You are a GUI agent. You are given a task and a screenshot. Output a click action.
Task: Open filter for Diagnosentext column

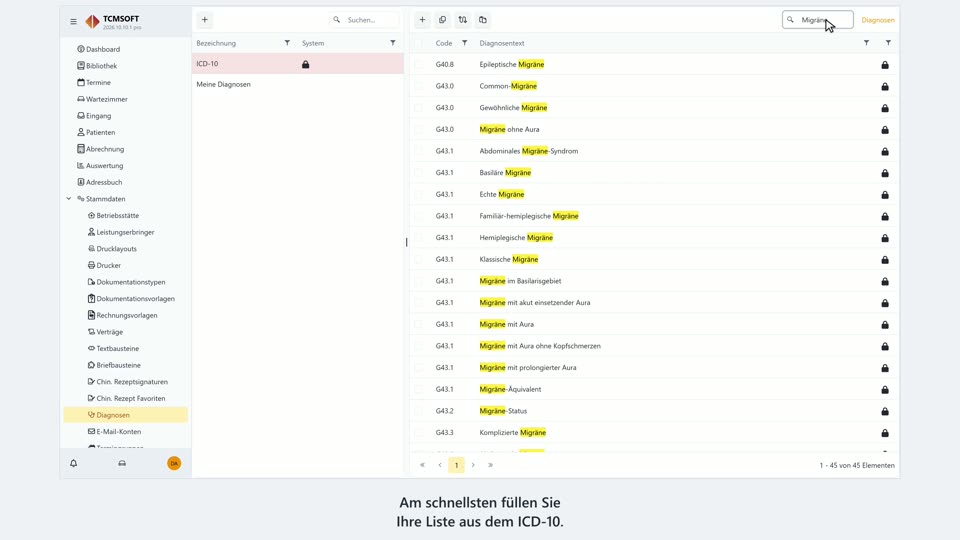(866, 43)
